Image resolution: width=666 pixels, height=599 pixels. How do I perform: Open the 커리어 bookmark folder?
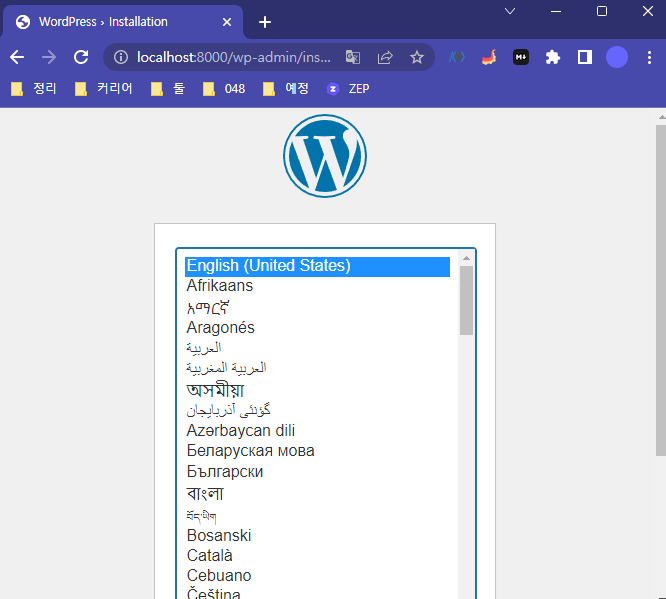click(x=104, y=88)
